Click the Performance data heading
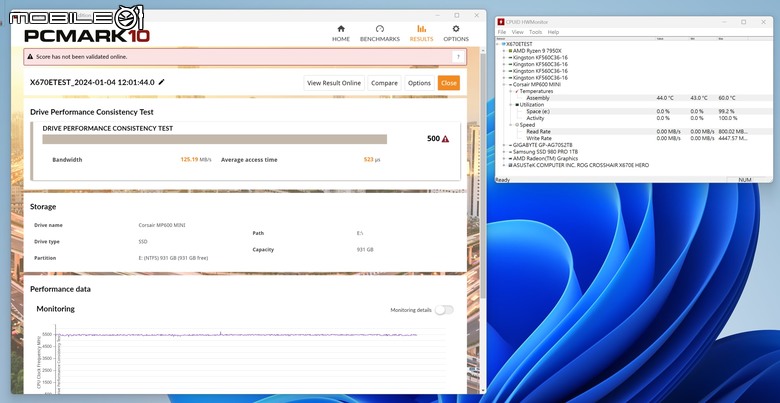Viewport: 780px width, 403px height. [60, 289]
